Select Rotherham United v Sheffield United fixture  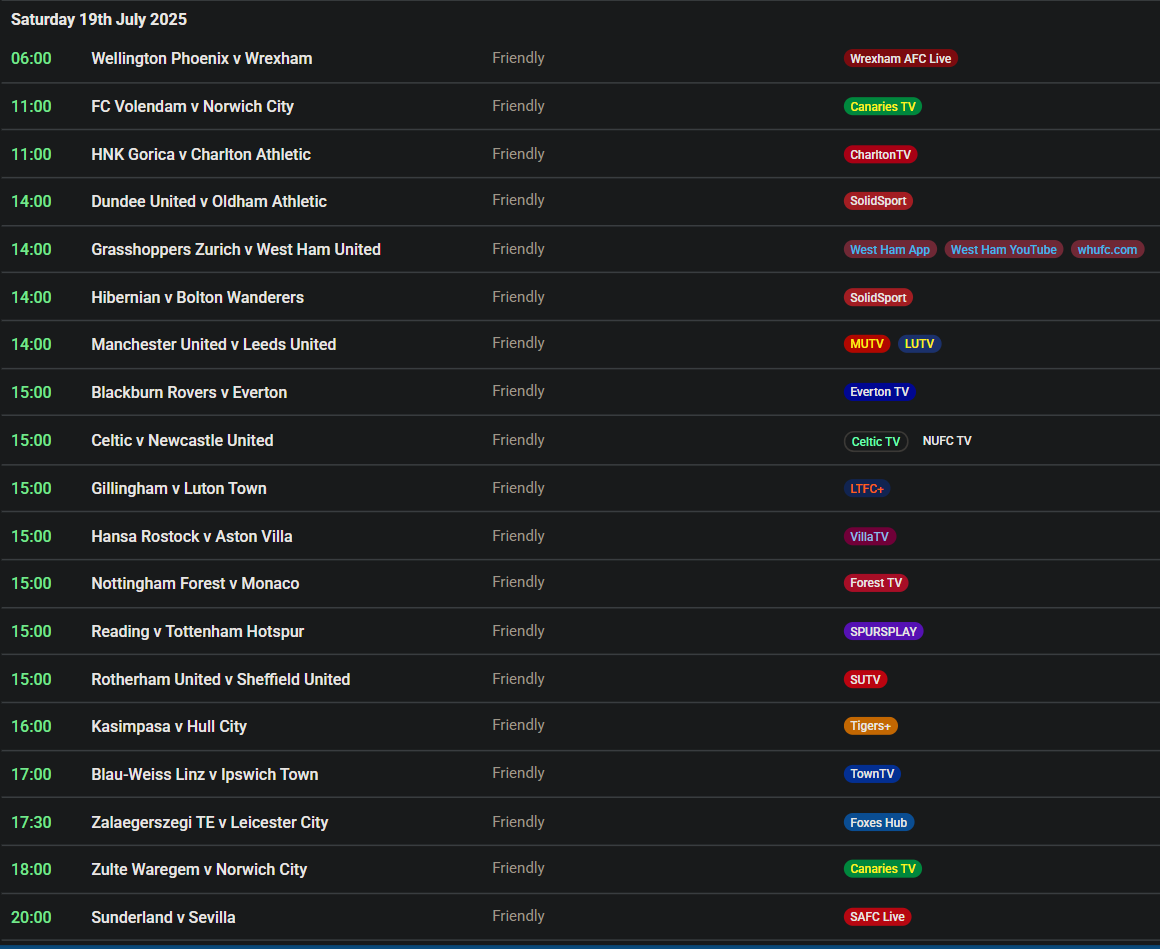point(220,680)
